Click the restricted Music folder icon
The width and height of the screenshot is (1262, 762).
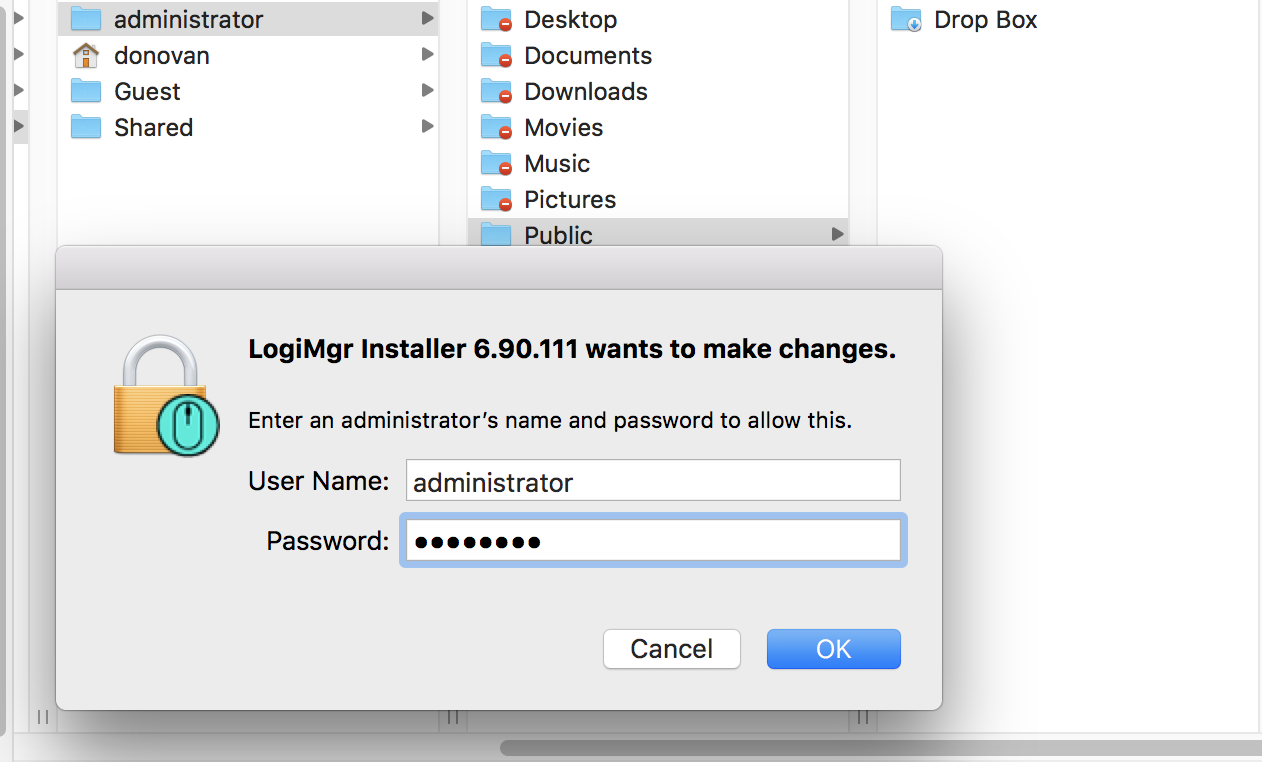(497, 163)
